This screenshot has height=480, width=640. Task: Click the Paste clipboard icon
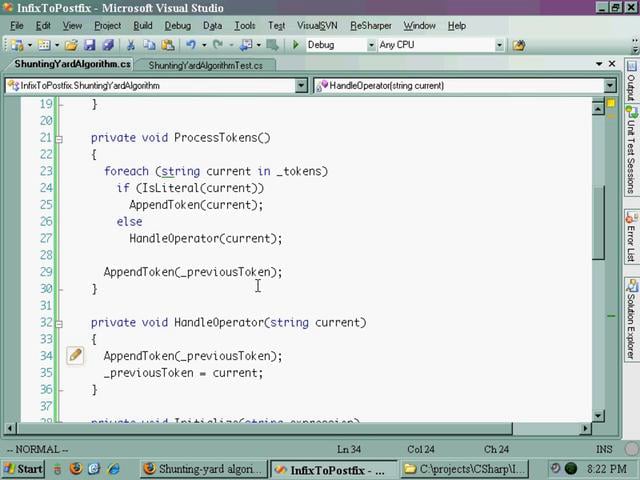tap(168, 45)
